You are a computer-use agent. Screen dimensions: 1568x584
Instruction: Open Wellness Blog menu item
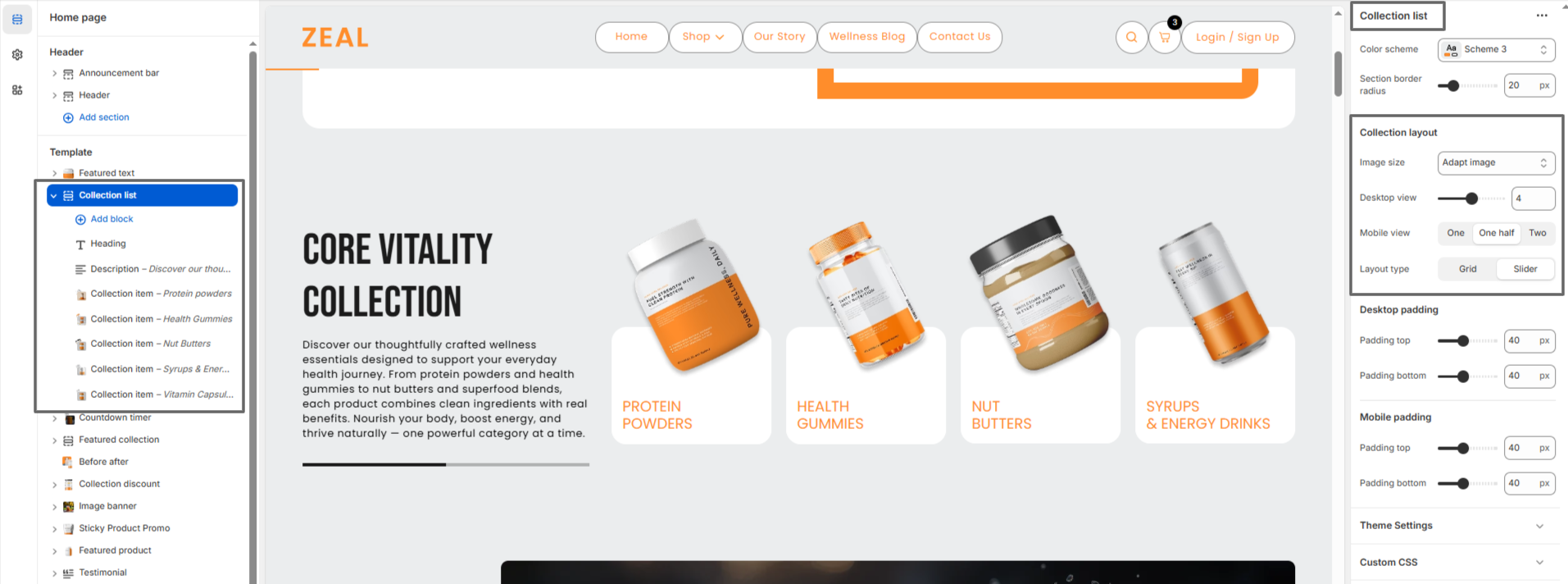pos(866,37)
